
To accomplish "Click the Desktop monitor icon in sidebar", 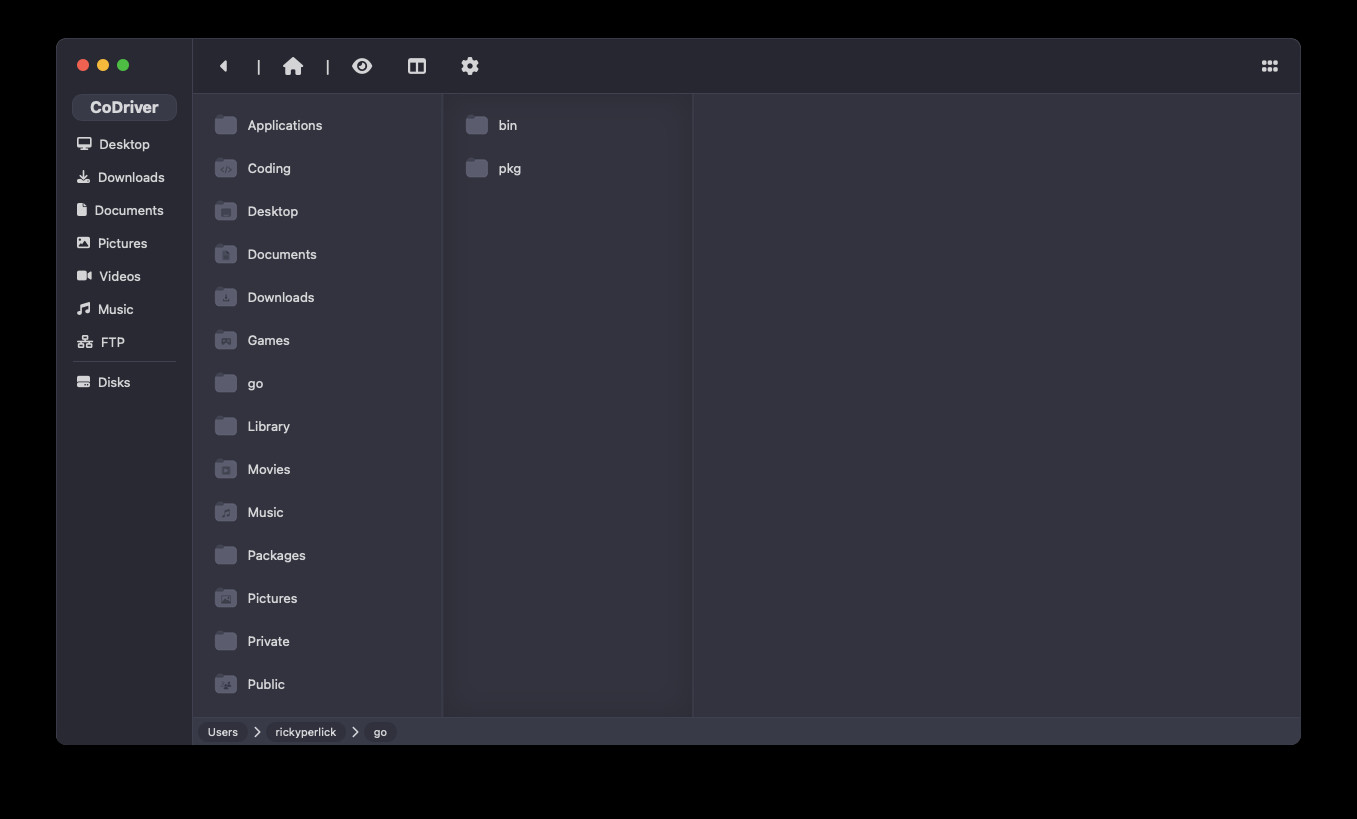I will pyautogui.click(x=84, y=144).
